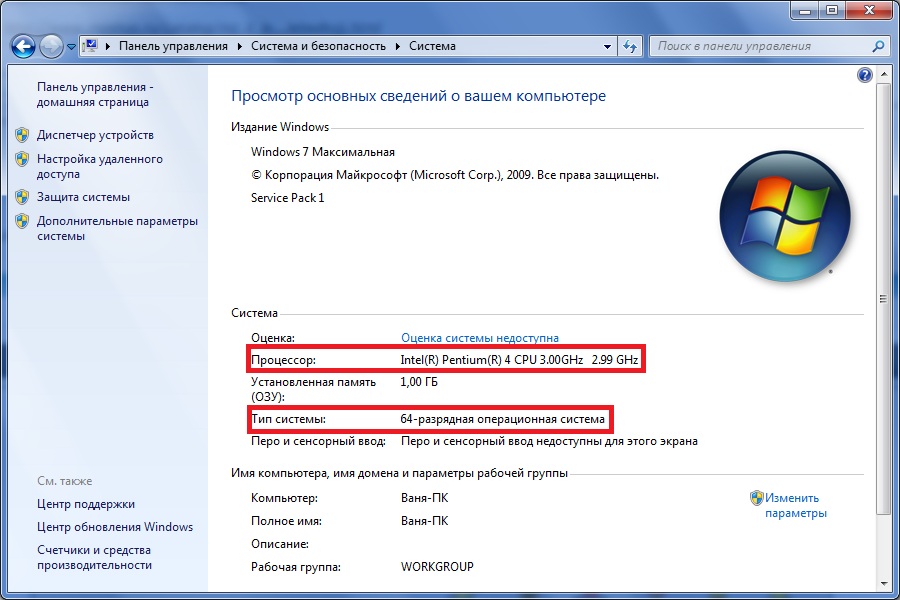Maximize the Система window
Screen dimensions: 900x600
click(x=832, y=10)
